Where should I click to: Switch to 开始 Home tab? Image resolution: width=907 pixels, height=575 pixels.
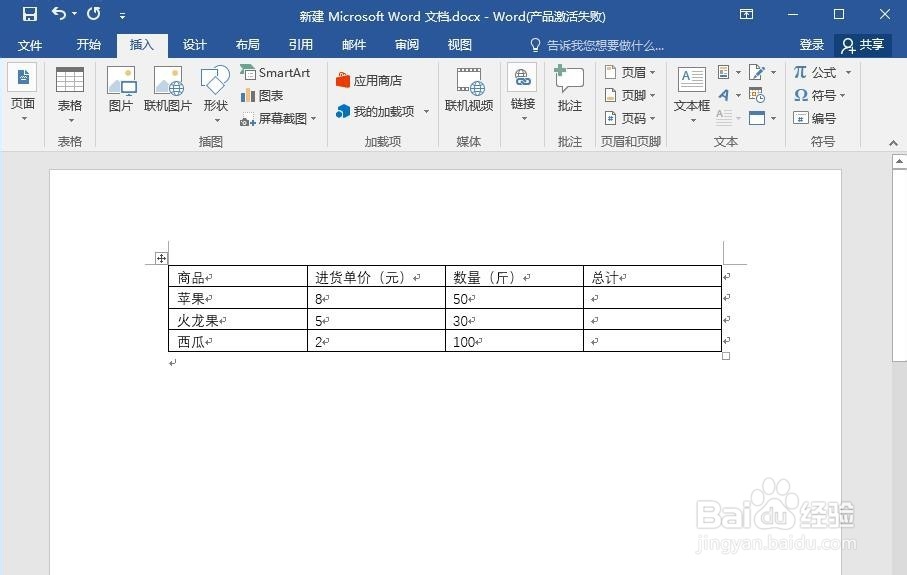pyautogui.click(x=89, y=45)
